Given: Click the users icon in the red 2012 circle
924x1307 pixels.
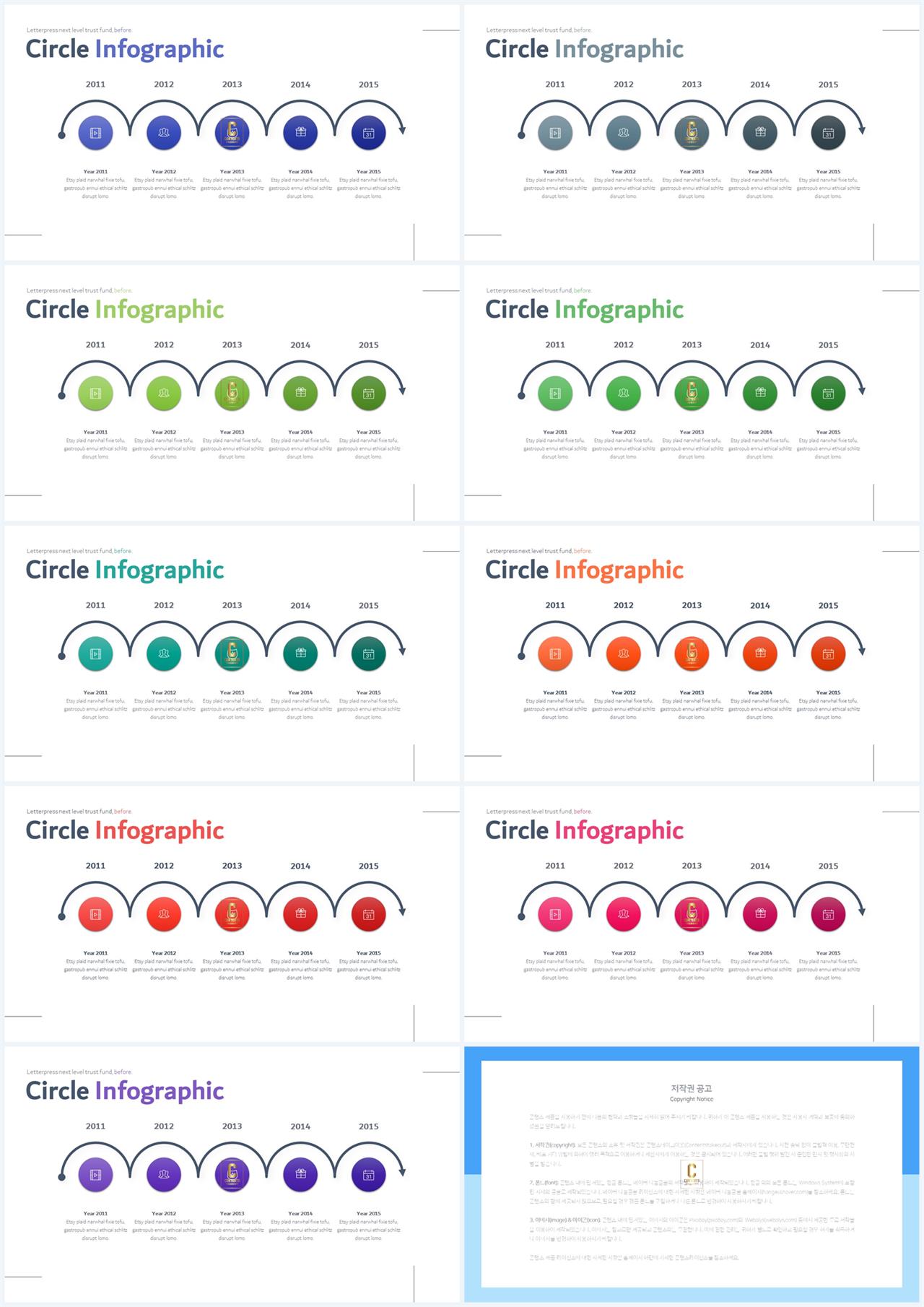Looking at the screenshot, I should [x=164, y=914].
